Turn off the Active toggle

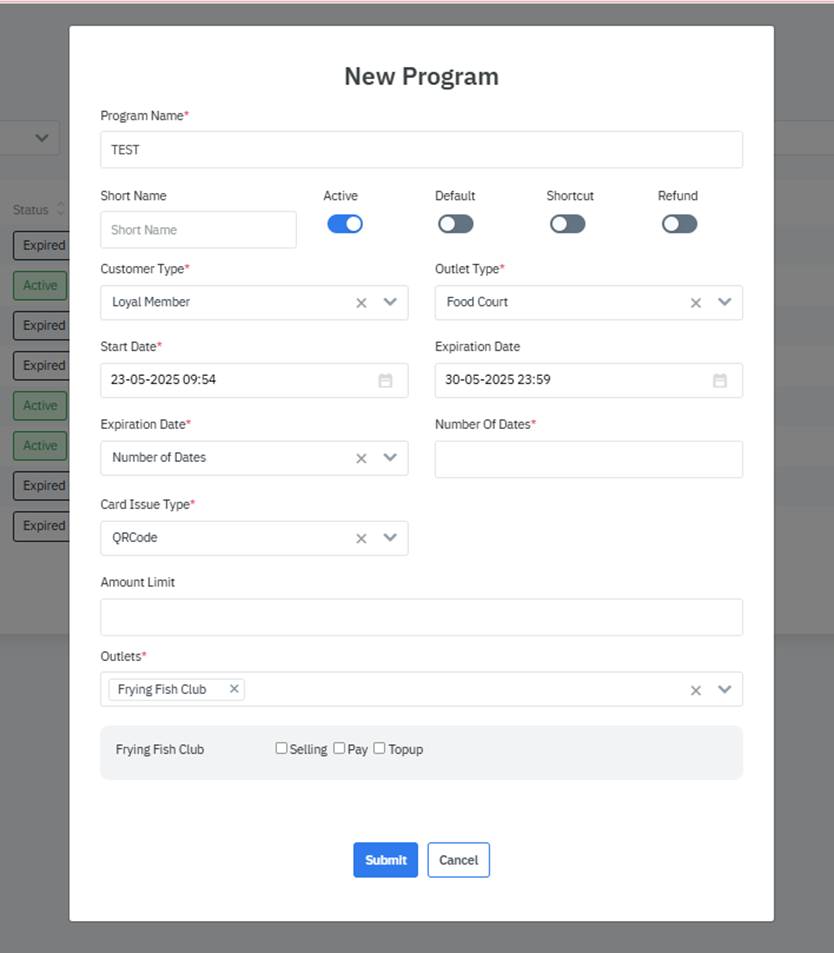pos(345,224)
